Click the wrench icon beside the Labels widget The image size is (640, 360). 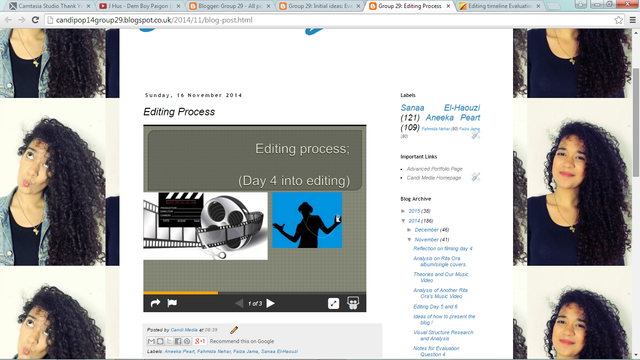coord(476,136)
